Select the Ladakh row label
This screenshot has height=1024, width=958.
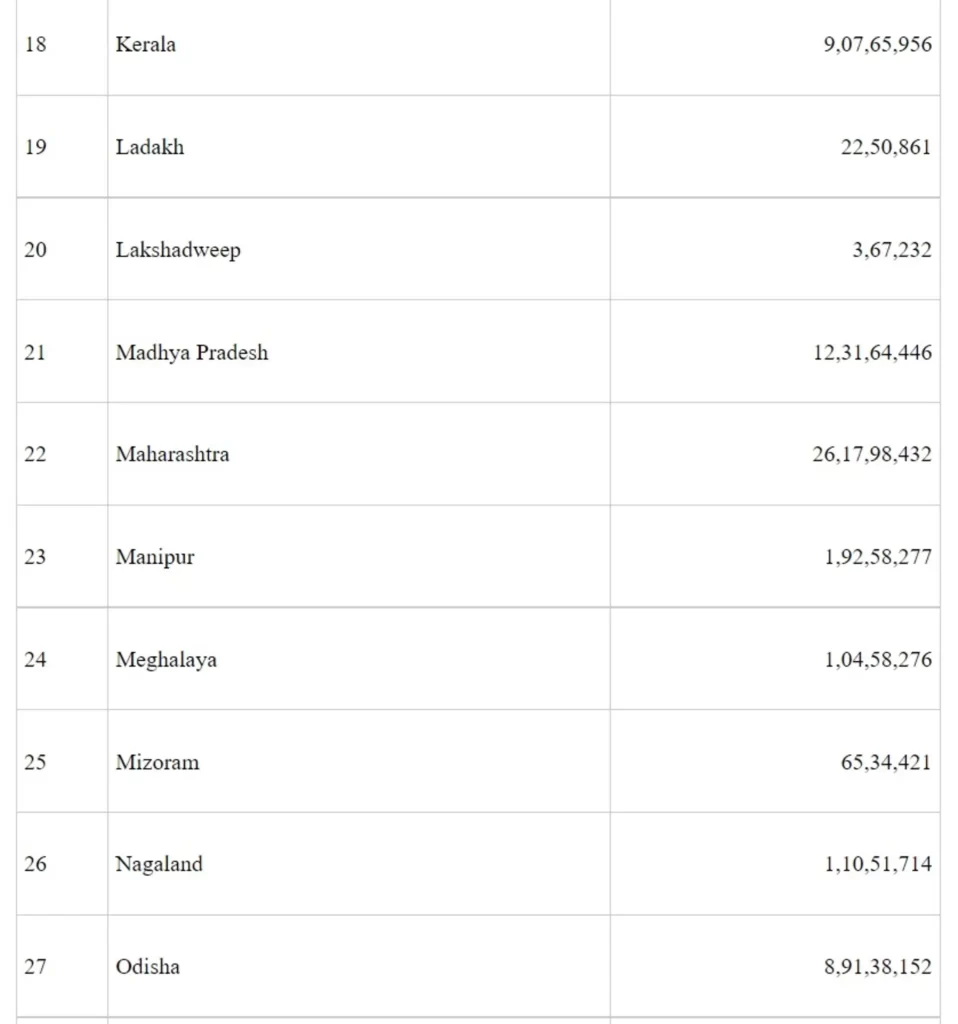click(x=150, y=148)
